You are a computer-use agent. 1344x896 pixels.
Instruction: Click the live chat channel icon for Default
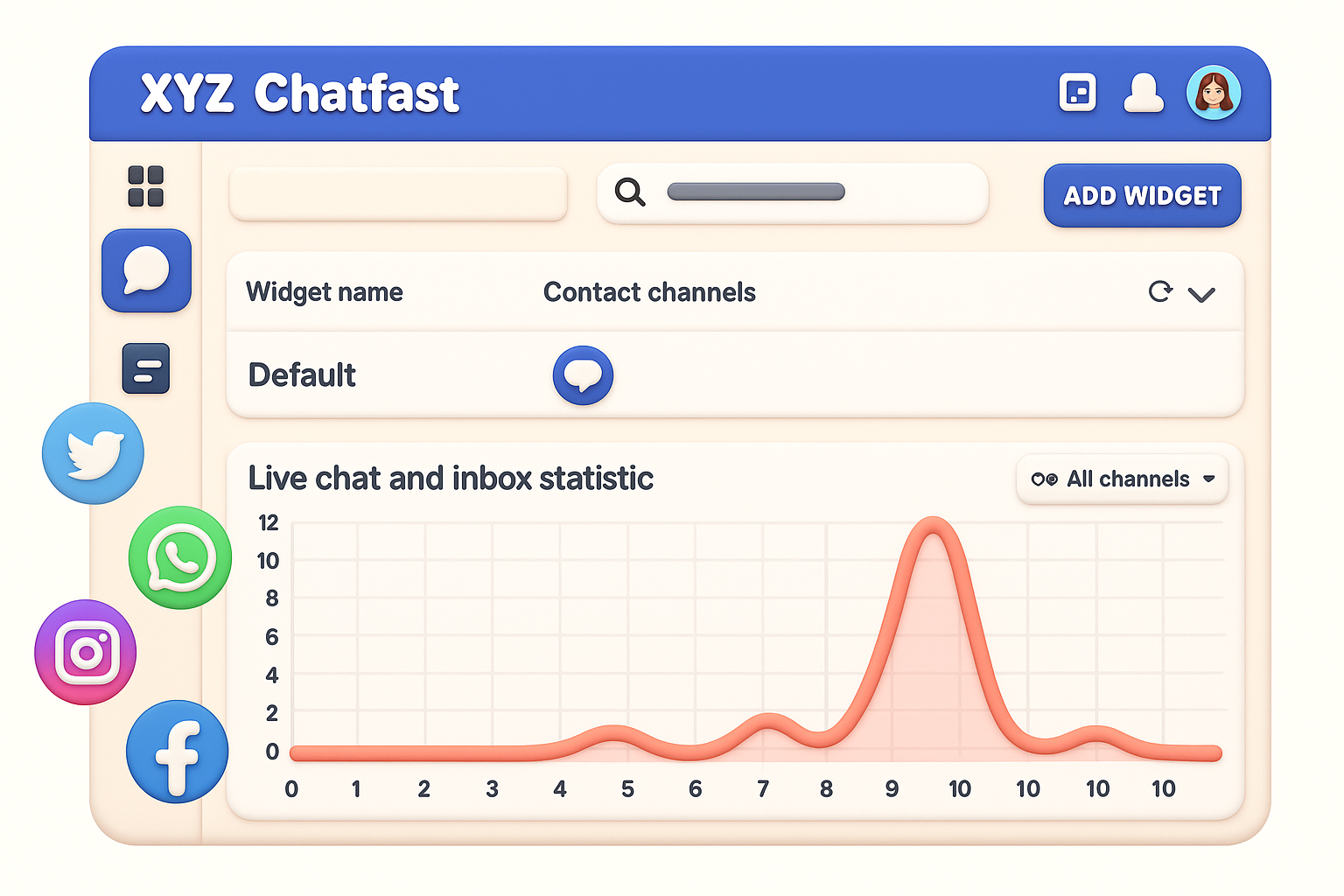[583, 375]
